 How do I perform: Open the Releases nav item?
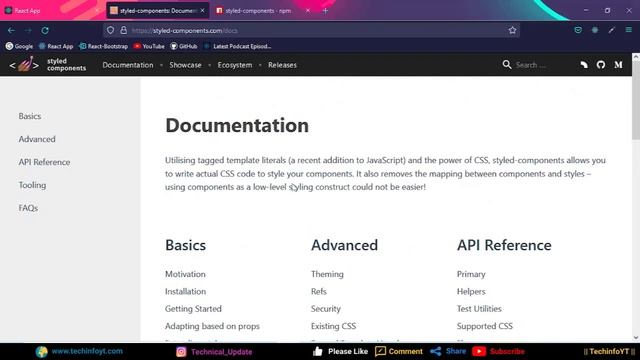click(x=282, y=65)
